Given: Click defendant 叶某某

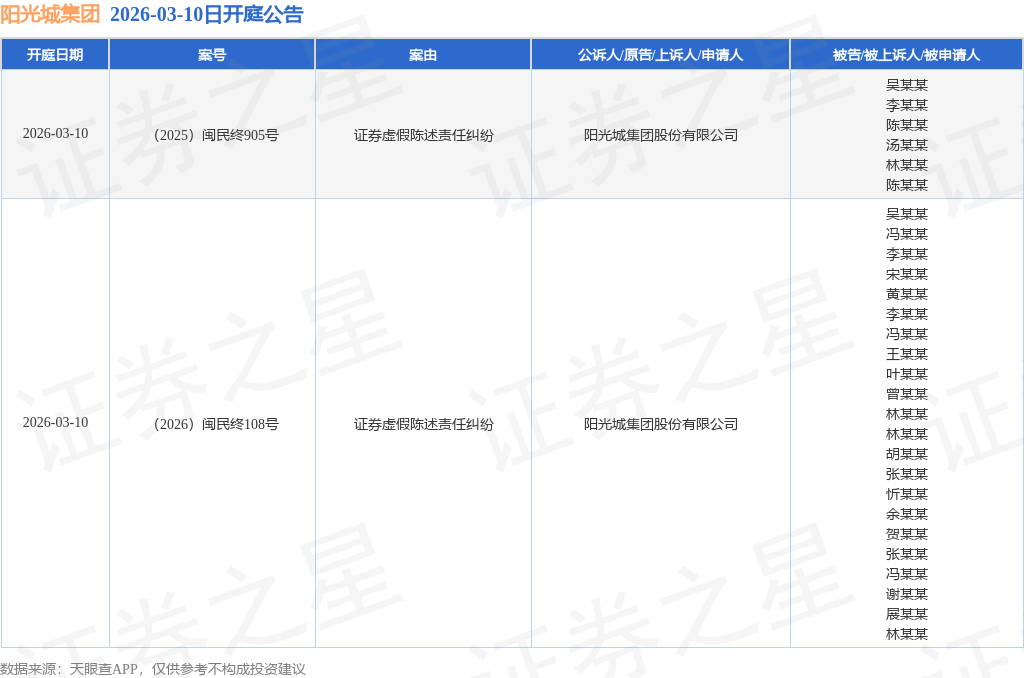Looking at the screenshot, I should tap(906, 374).
